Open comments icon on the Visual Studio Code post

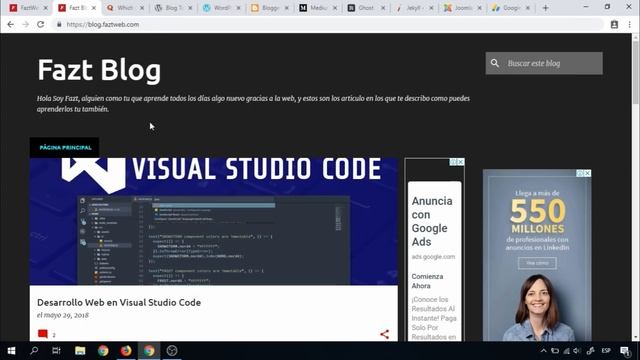click(43, 334)
